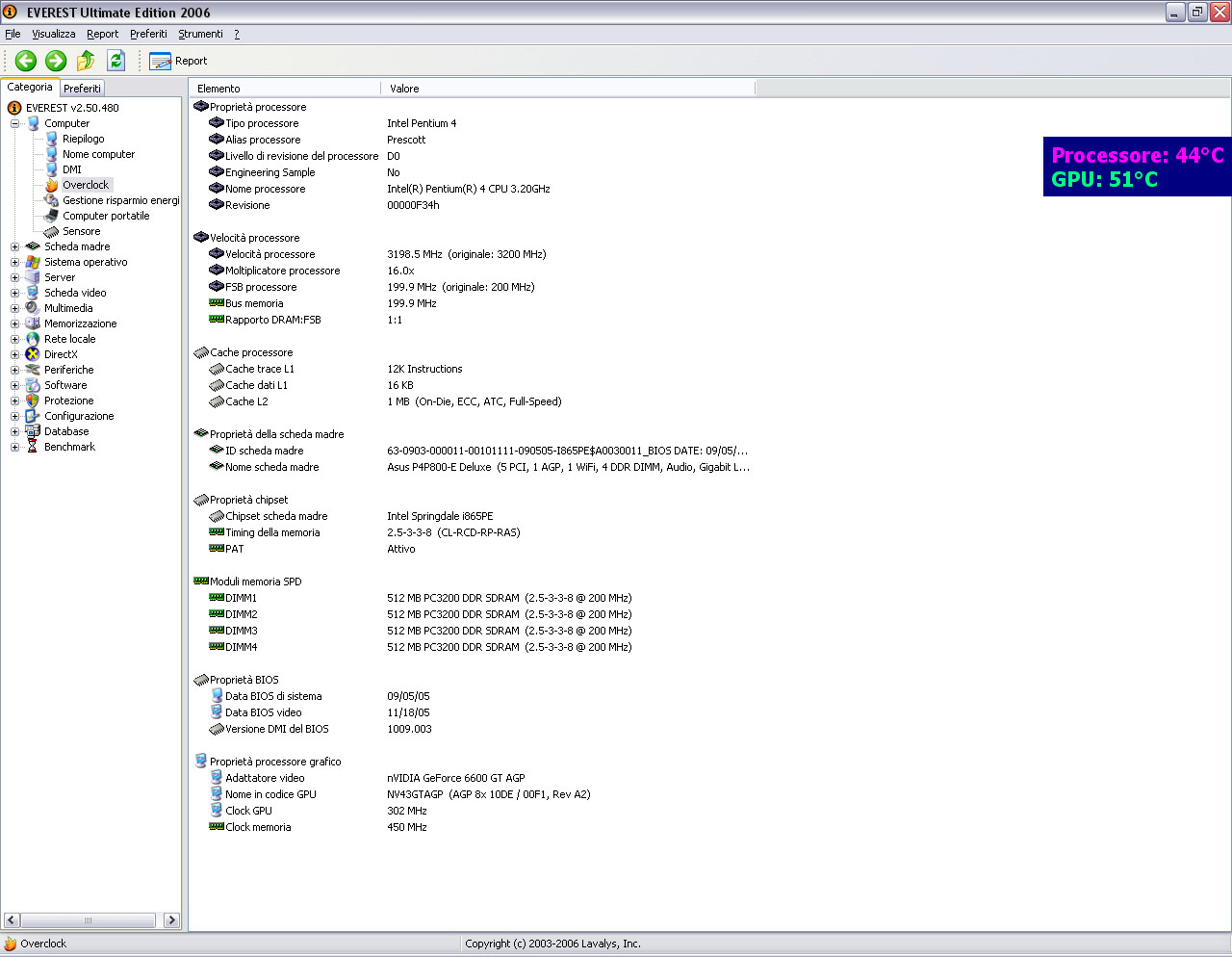The width and height of the screenshot is (1232, 957).
Task: Click the Multimedia speaker icon
Action: (x=33, y=308)
